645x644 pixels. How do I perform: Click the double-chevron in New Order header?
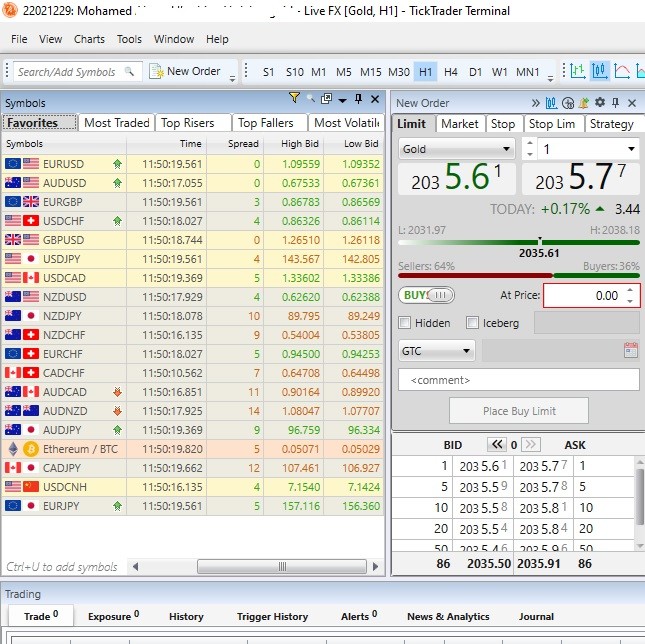tap(535, 103)
